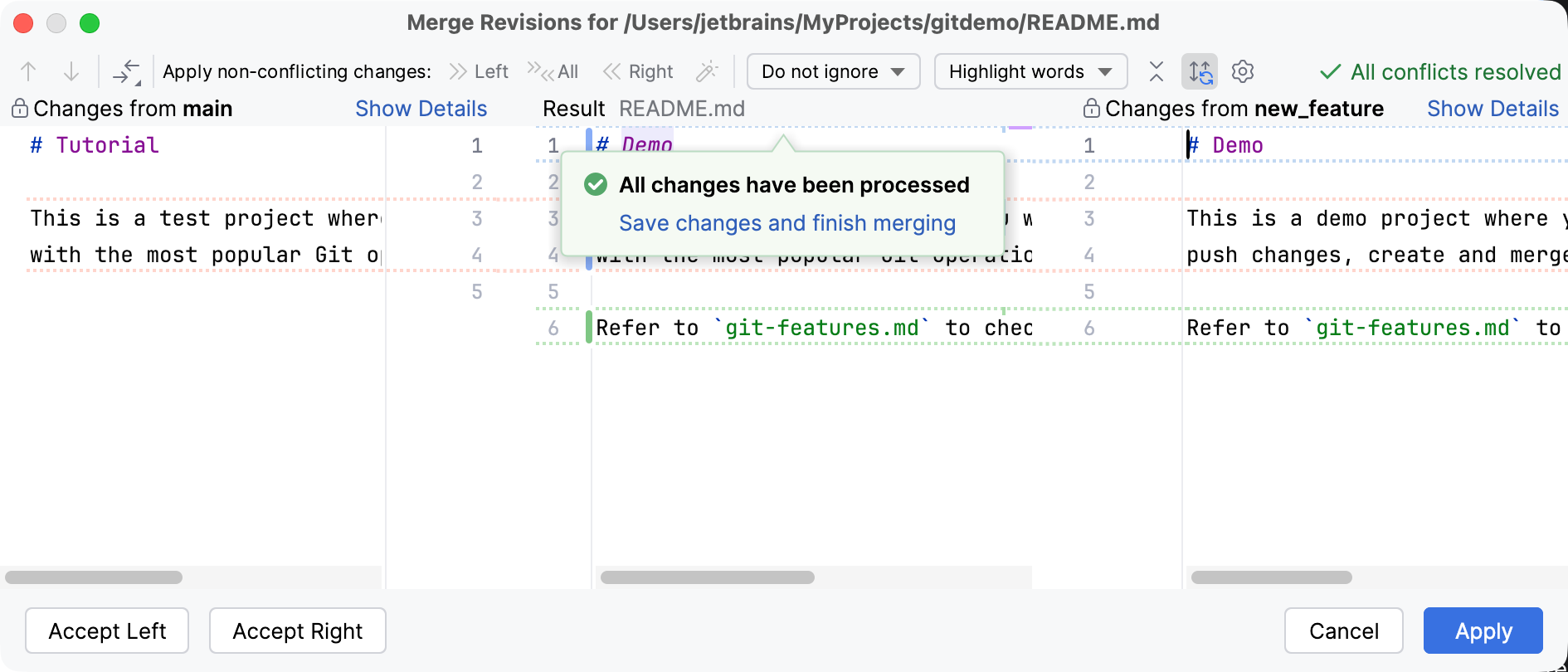Go to previous difference arrow
Screen dimensions: 1568x672
(28, 72)
